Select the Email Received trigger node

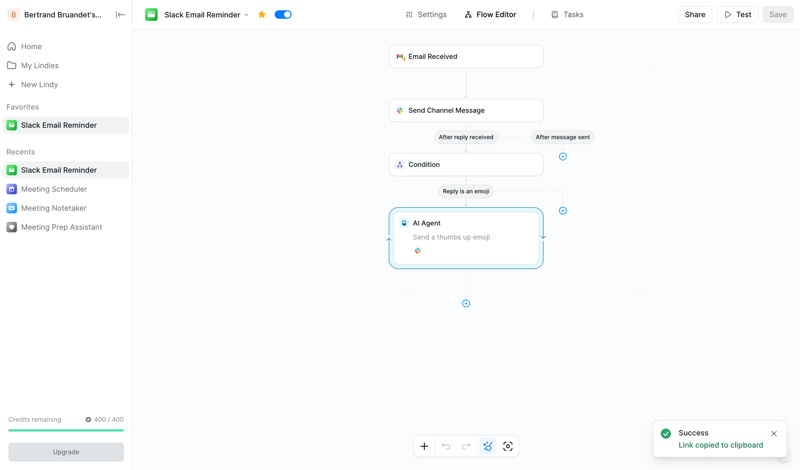pyautogui.click(x=466, y=57)
